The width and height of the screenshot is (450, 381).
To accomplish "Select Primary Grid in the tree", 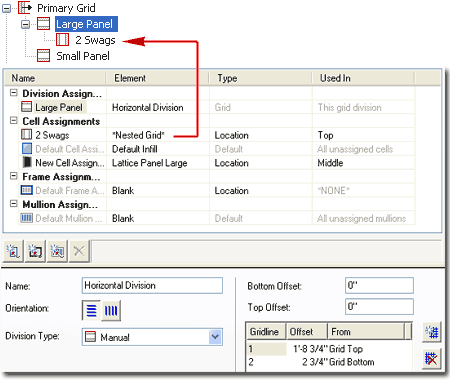I will [66, 8].
